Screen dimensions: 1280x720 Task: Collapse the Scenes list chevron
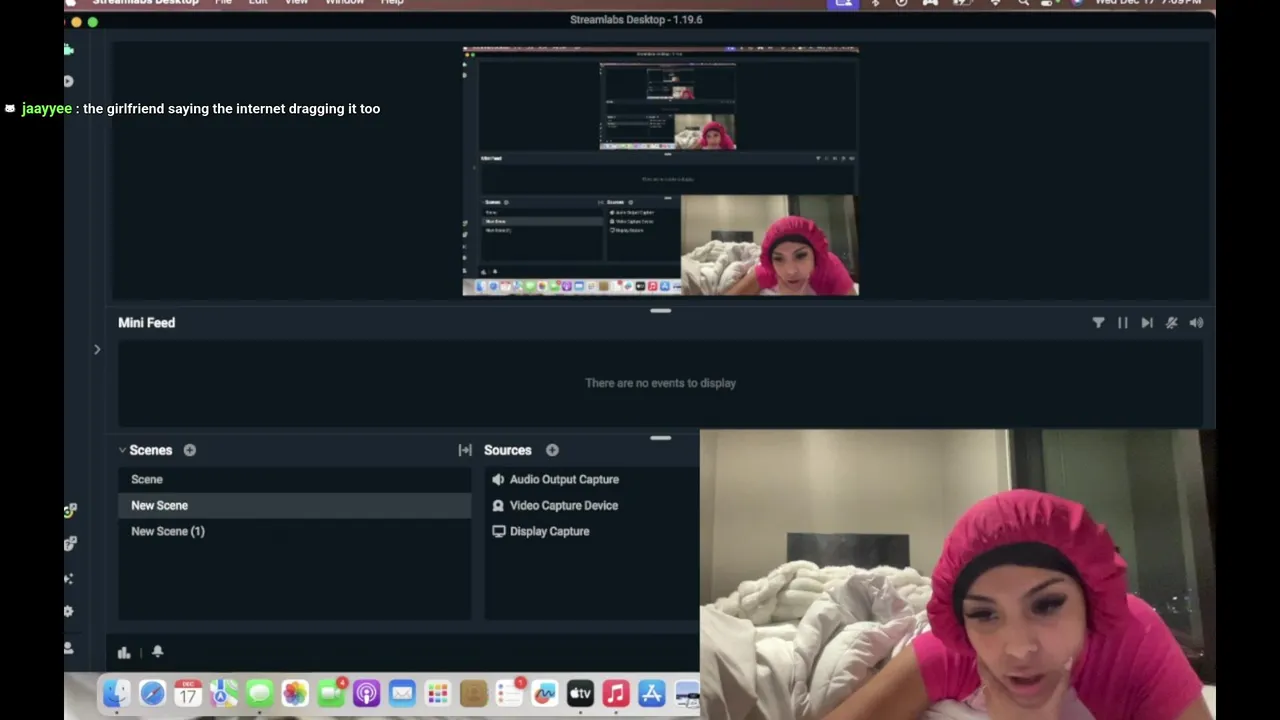[122, 450]
